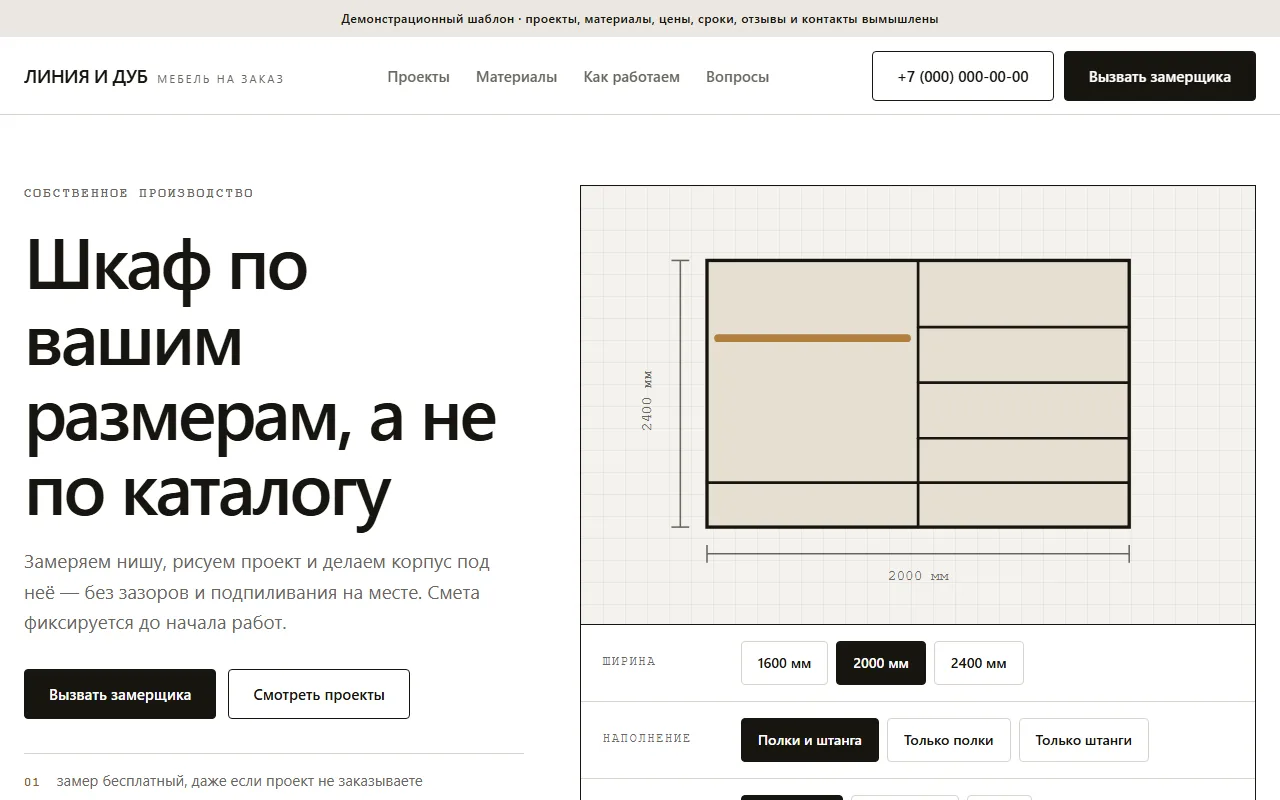The image size is (1280, 800).
Task: Jump to Вопросы section
Action: (x=737, y=77)
